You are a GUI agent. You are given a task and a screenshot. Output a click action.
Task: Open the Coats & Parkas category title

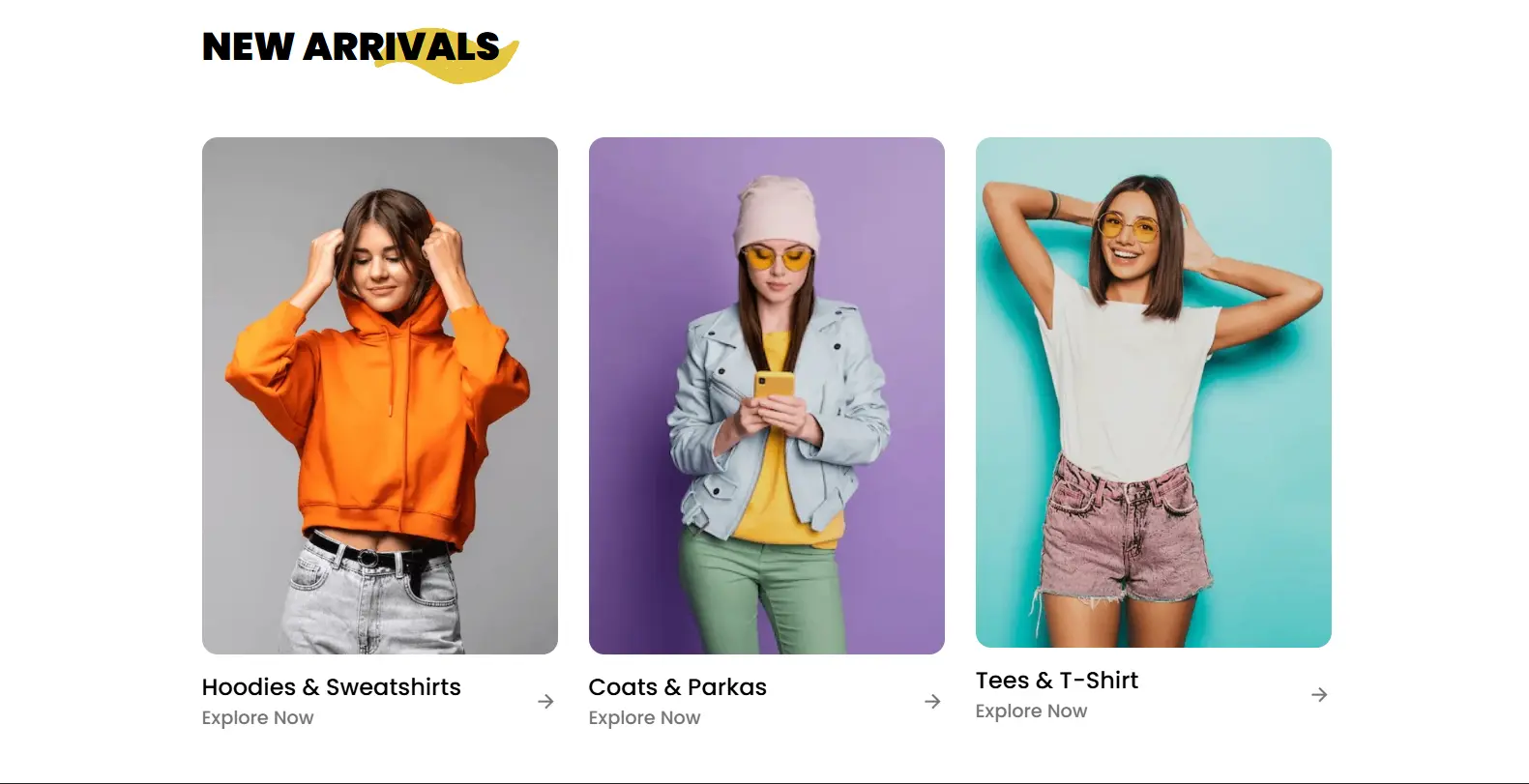[677, 687]
